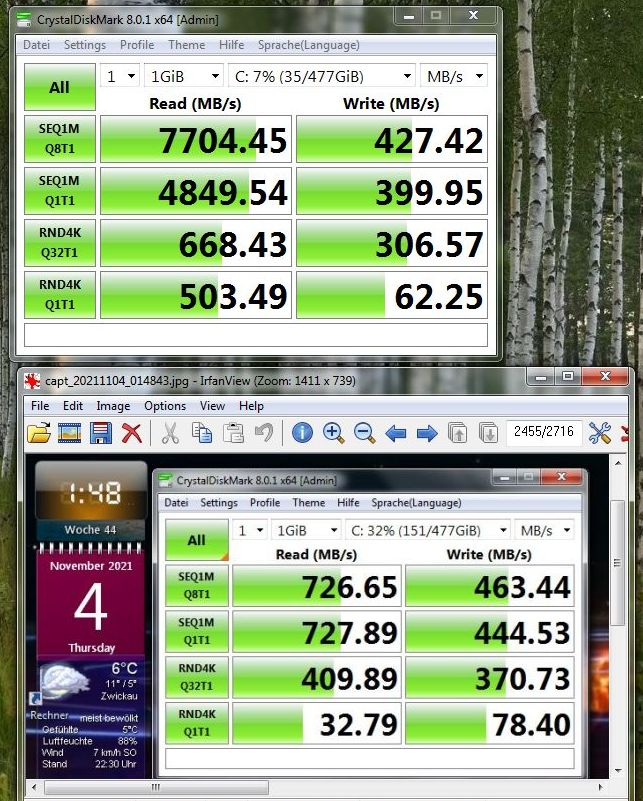Next page icon with down arrow
Screen dimensions: 643x801
[488, 433]
